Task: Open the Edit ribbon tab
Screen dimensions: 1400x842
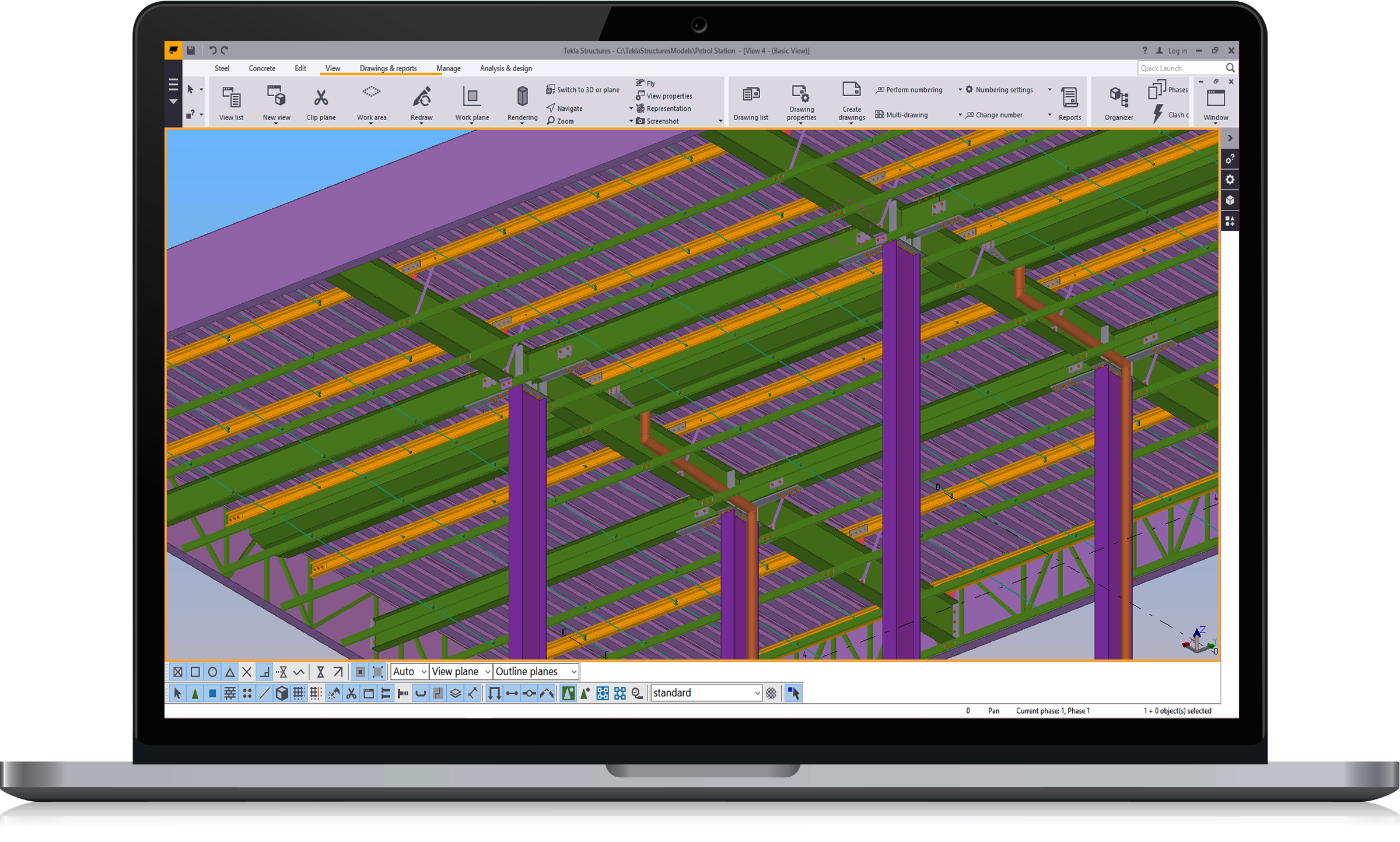Action: coord(300,68)
